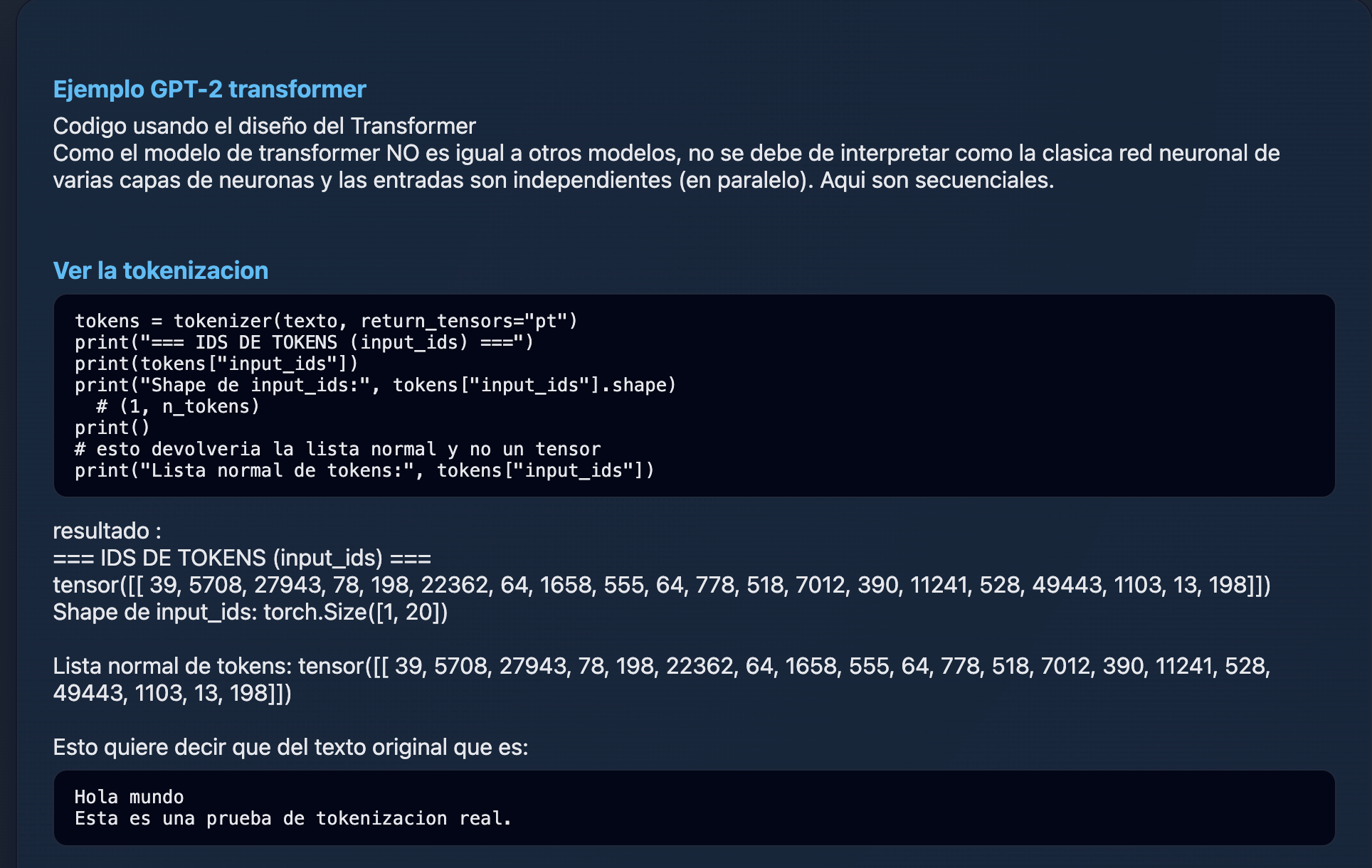The image size is (1372, 868).
Task: Click the 'resultado :' label text
Action: point(107,531)
